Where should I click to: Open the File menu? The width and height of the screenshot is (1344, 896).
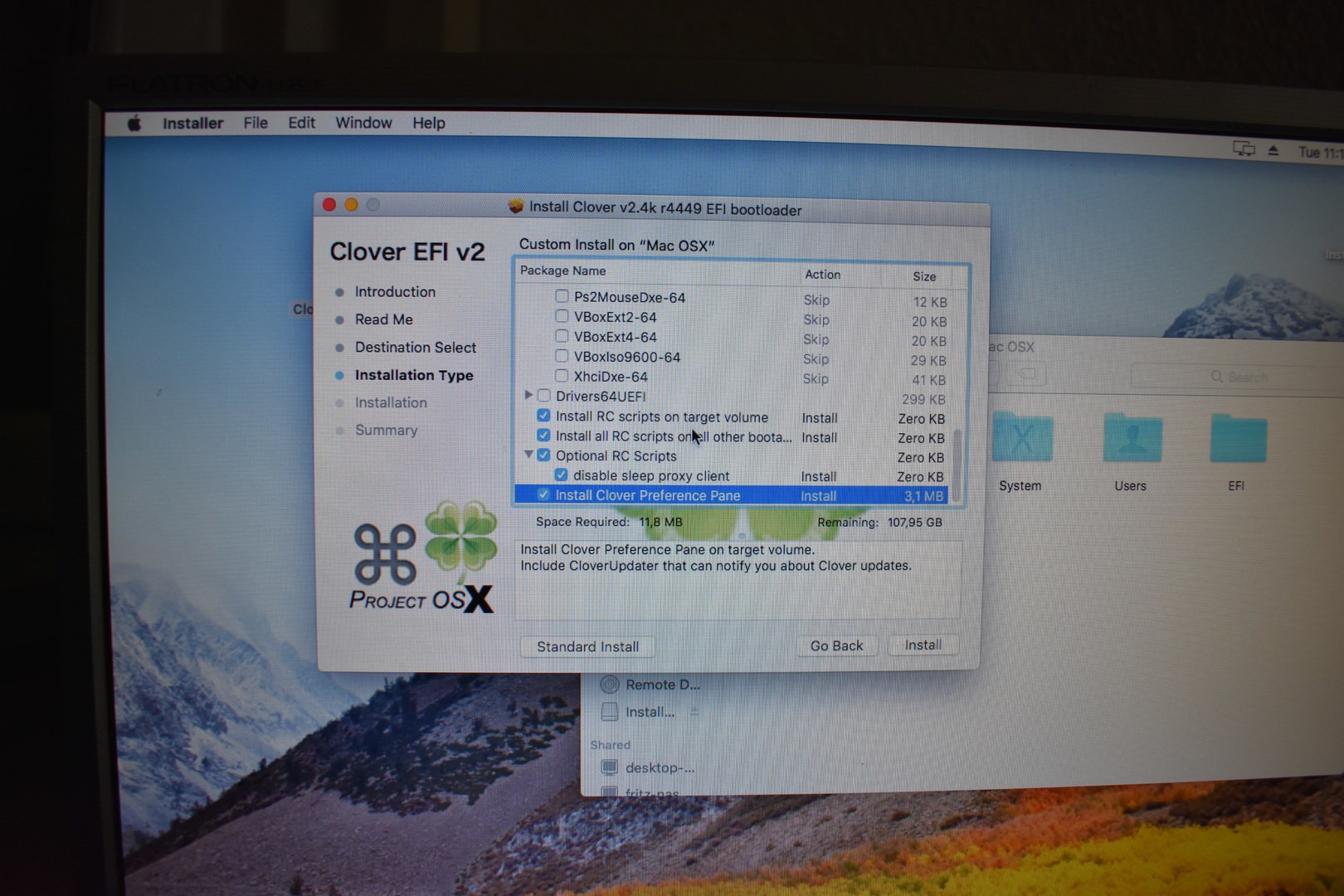[256, 123]
